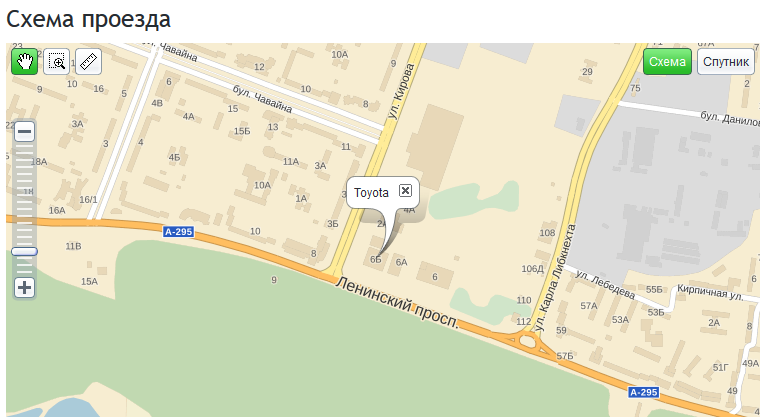The image size is (768, 417).
Task: Click the zoom slider handle
Action: tap(24, 251)
